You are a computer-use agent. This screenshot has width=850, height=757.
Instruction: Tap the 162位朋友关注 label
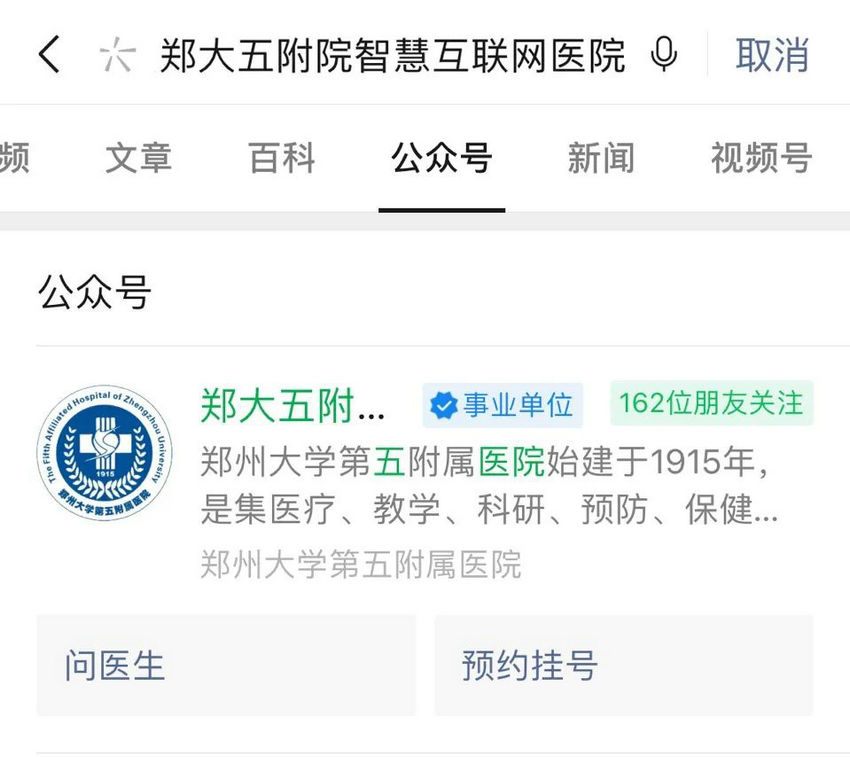coord(711,403)
